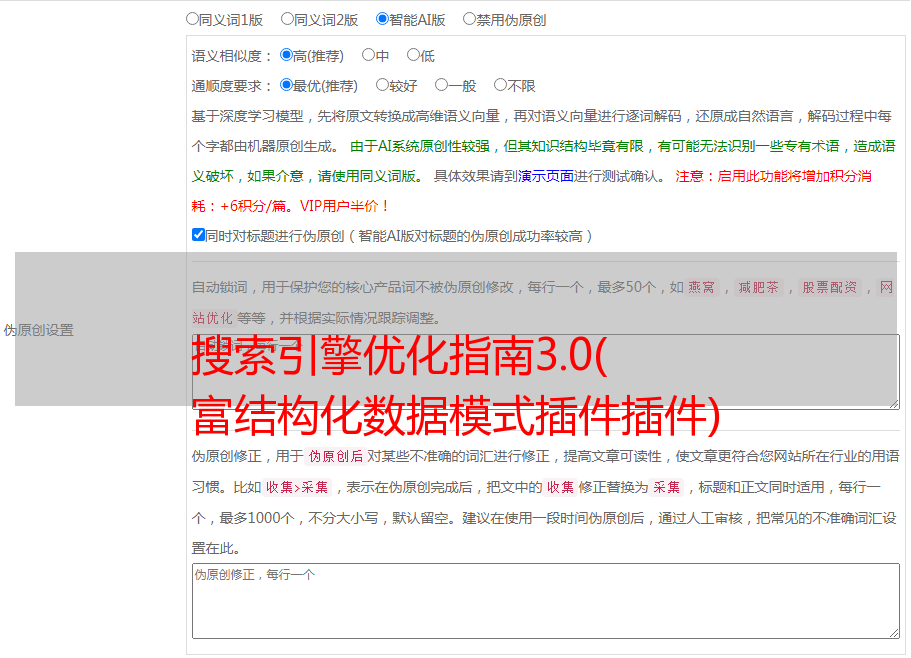Click the 伪原创后 highlighted term
This screenshot has height=658, width=911.
coord(336,456)
